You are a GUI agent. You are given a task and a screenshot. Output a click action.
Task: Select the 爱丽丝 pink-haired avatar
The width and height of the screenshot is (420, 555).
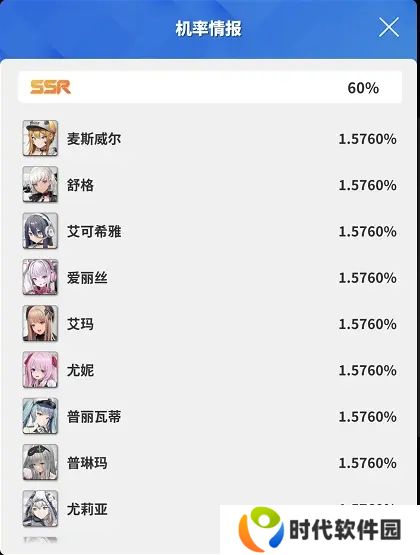click(x=40, y=277)
